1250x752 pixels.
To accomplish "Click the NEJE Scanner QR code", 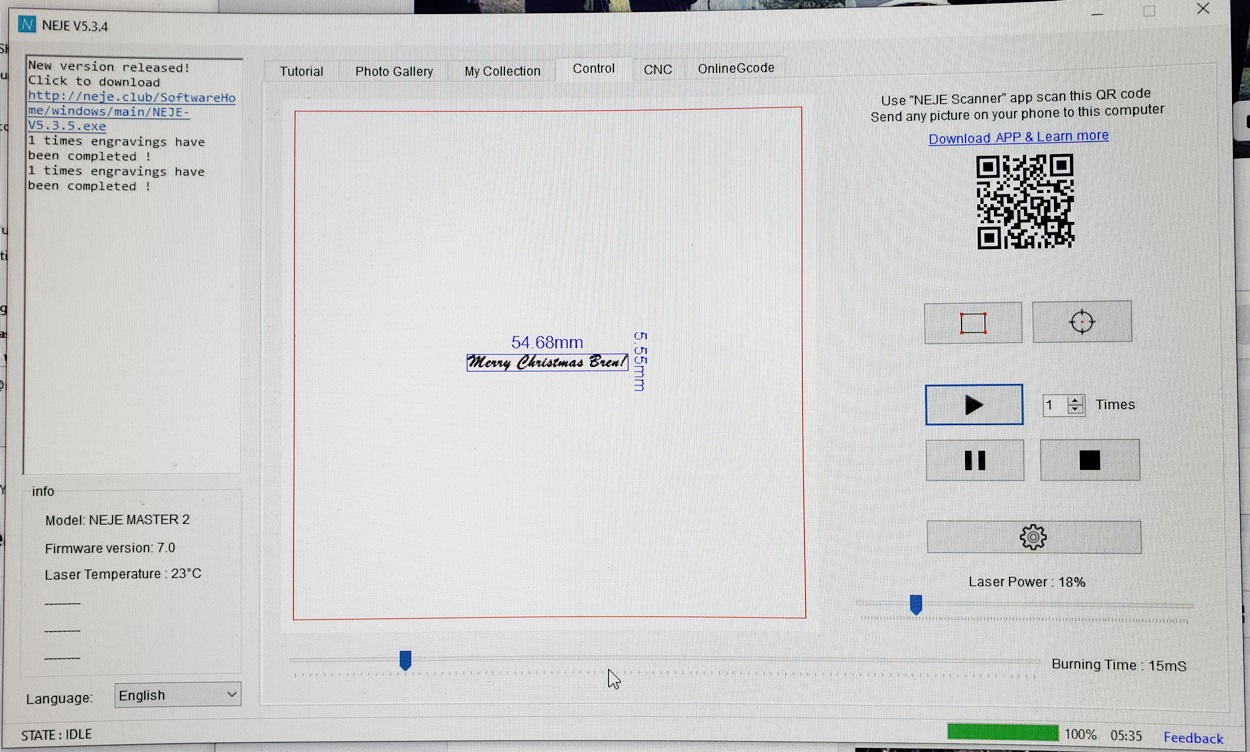I will (x=1025, y=201).
